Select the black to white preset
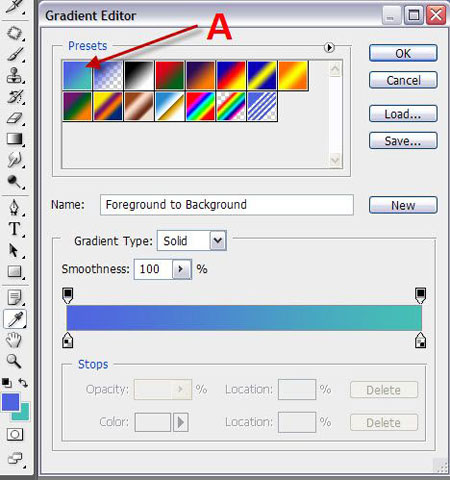 coord(139,75)
